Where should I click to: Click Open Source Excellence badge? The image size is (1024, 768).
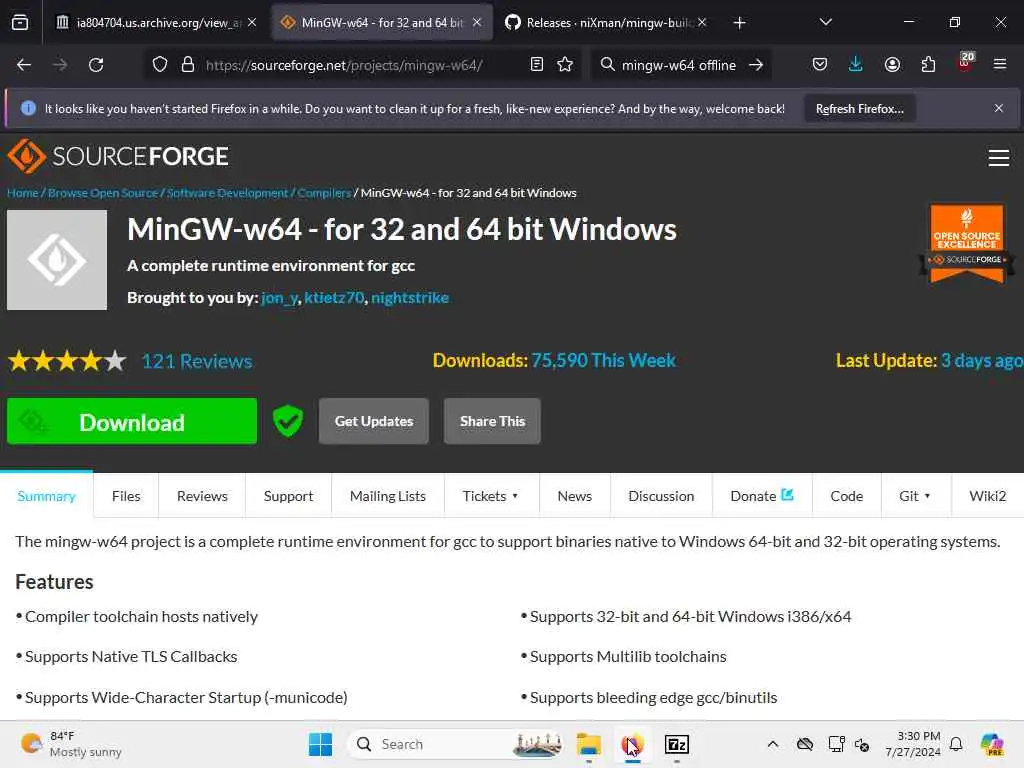[967, 244]
